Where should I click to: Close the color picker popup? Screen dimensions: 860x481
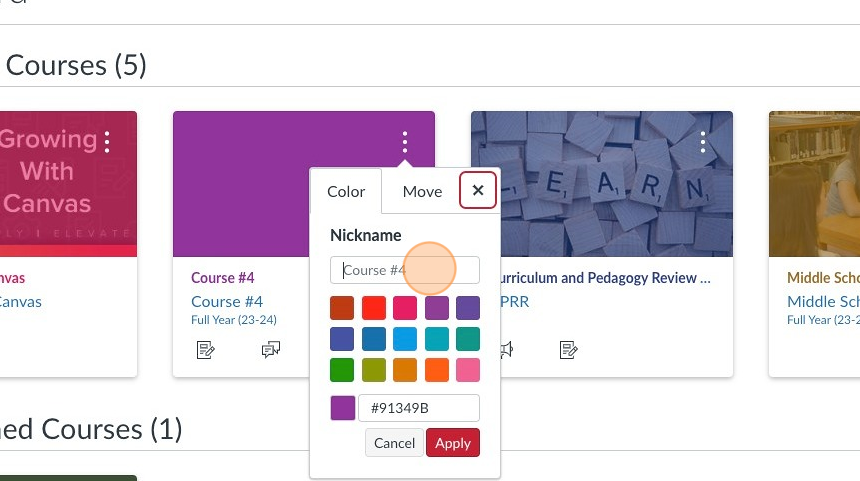(478, 190)
